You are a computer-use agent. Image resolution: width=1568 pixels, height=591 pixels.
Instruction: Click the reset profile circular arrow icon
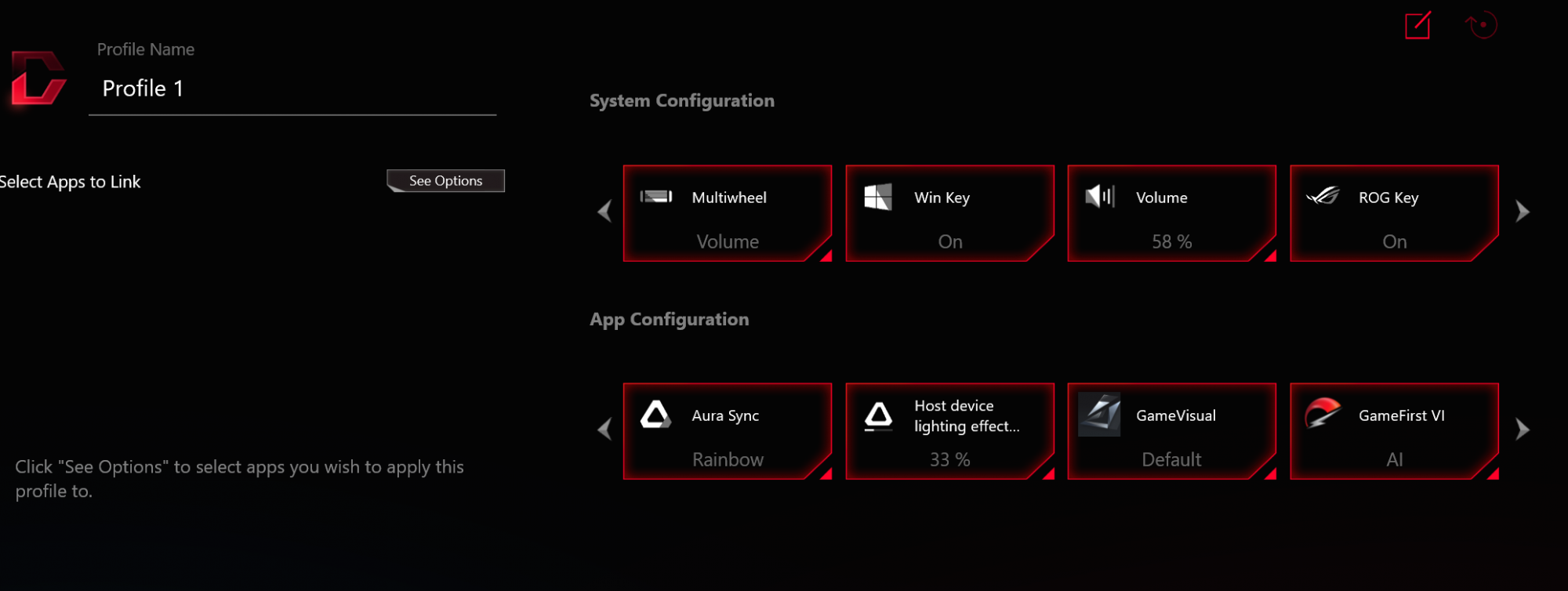(1481, 25)
